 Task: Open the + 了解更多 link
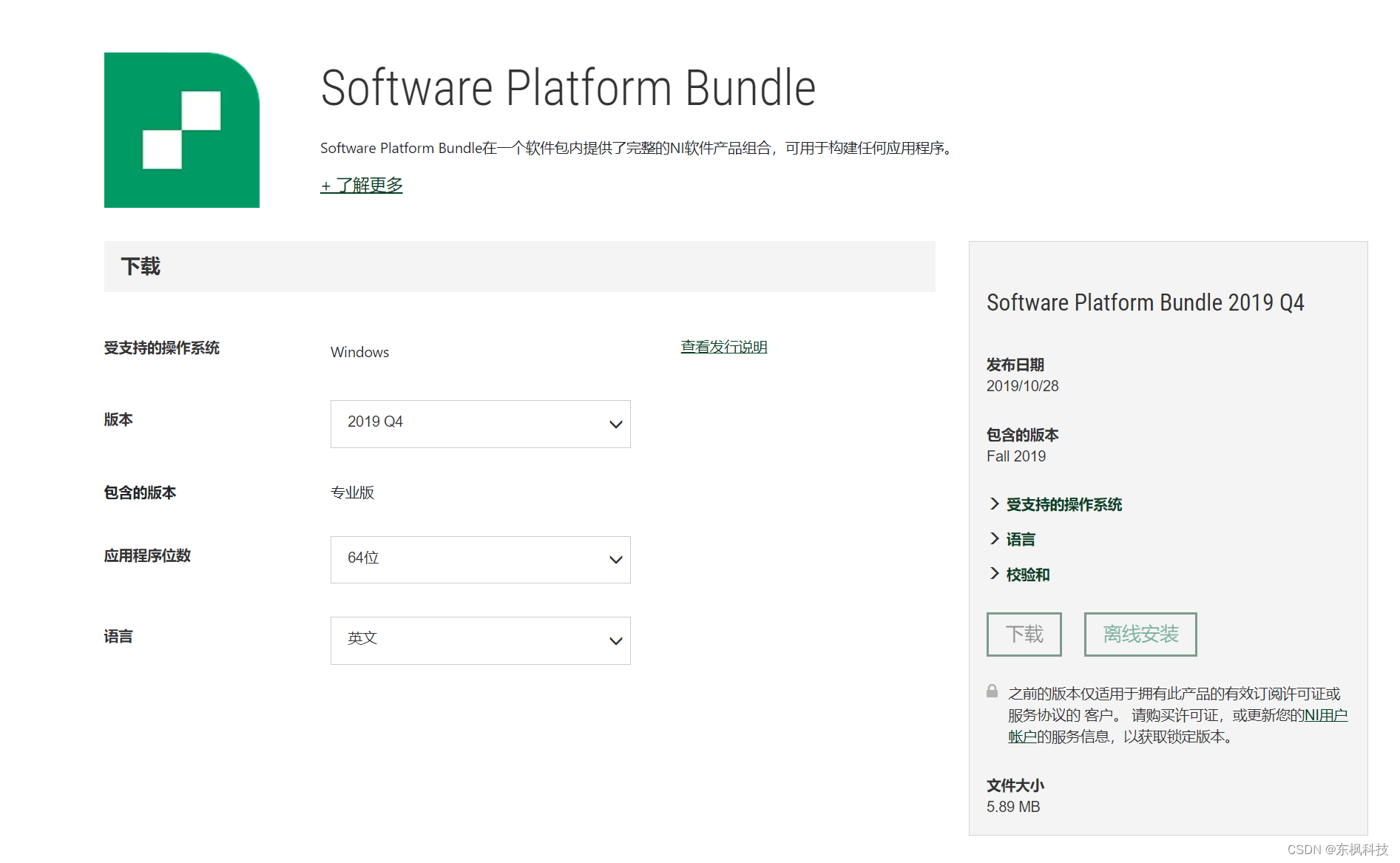[361, 185]
